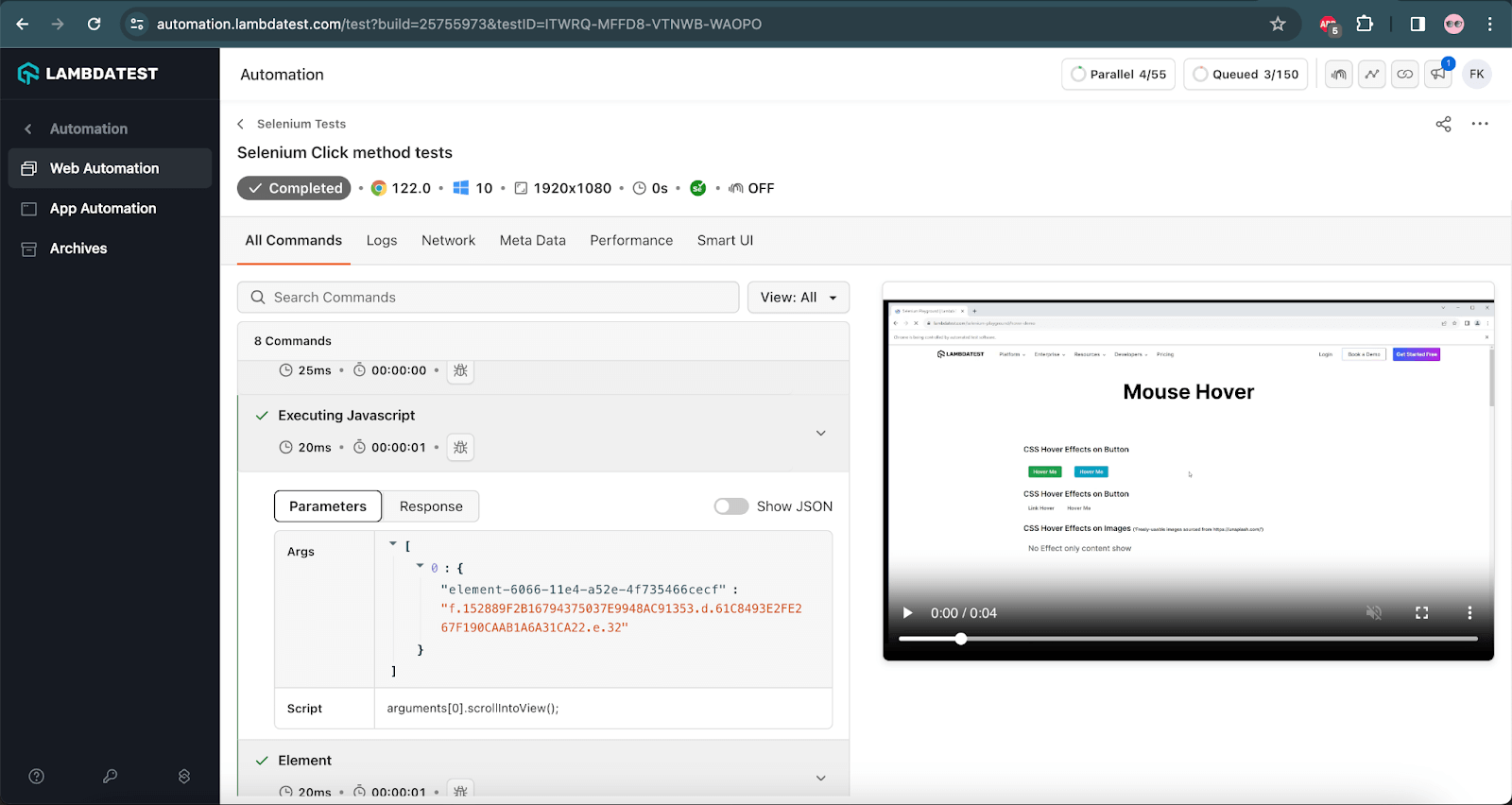
Task: Click the Selenium Tests breadcrumb link
Action: [x=301, y=124]
